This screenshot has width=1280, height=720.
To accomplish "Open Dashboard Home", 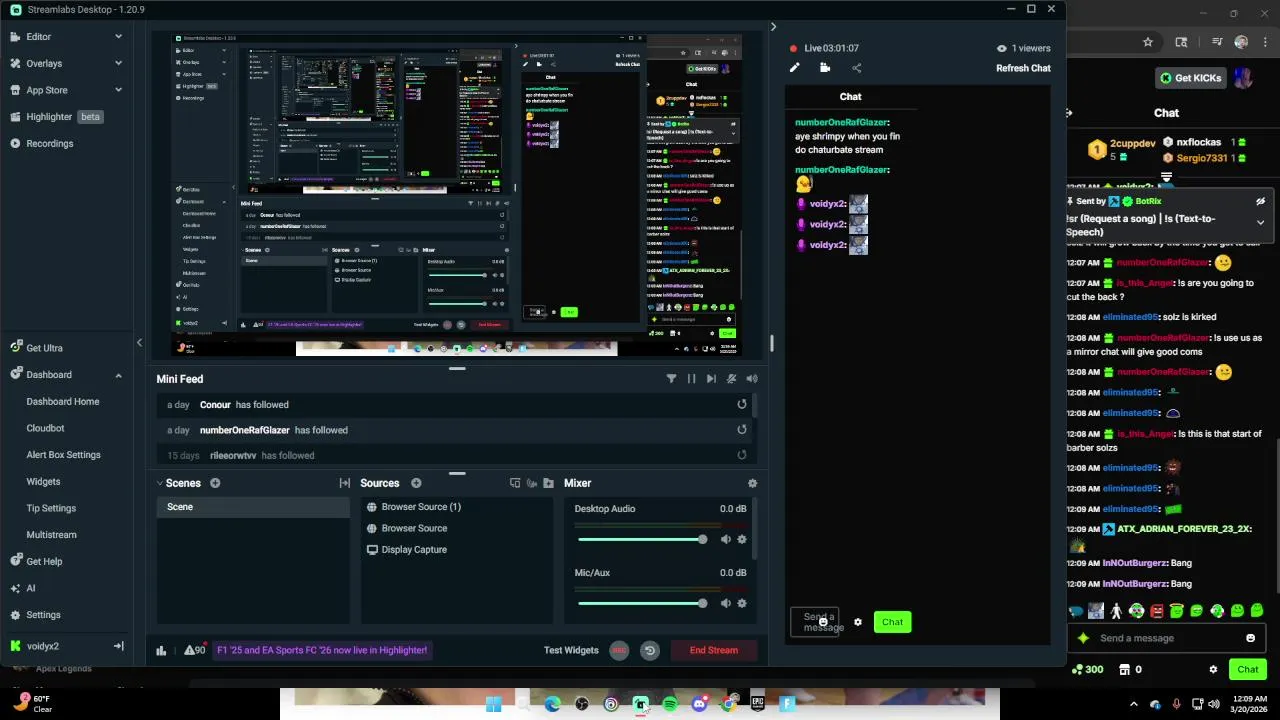I will [63, 401].
